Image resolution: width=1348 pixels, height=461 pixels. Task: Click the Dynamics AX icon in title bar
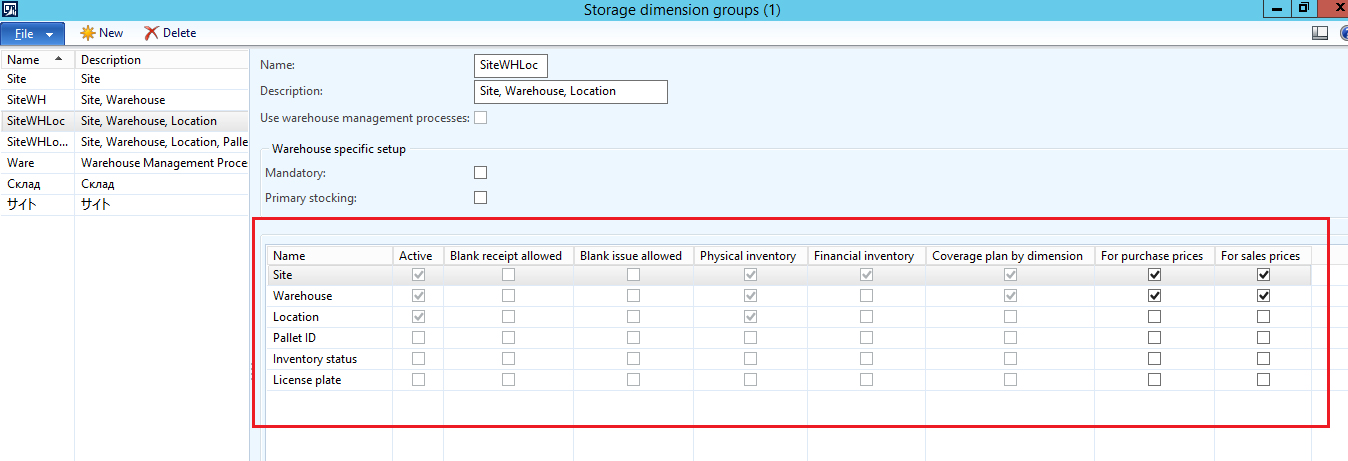pos(10,9)
